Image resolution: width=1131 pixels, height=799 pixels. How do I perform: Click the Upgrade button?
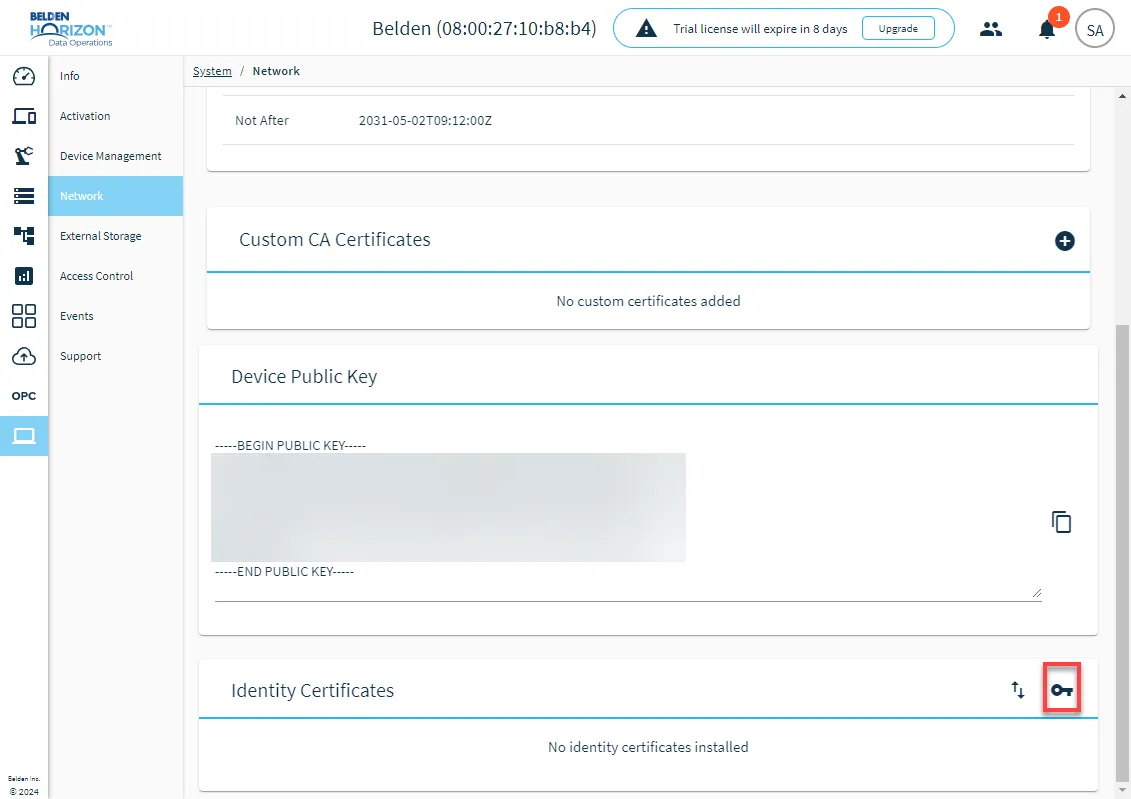click(x=898, y=29)
